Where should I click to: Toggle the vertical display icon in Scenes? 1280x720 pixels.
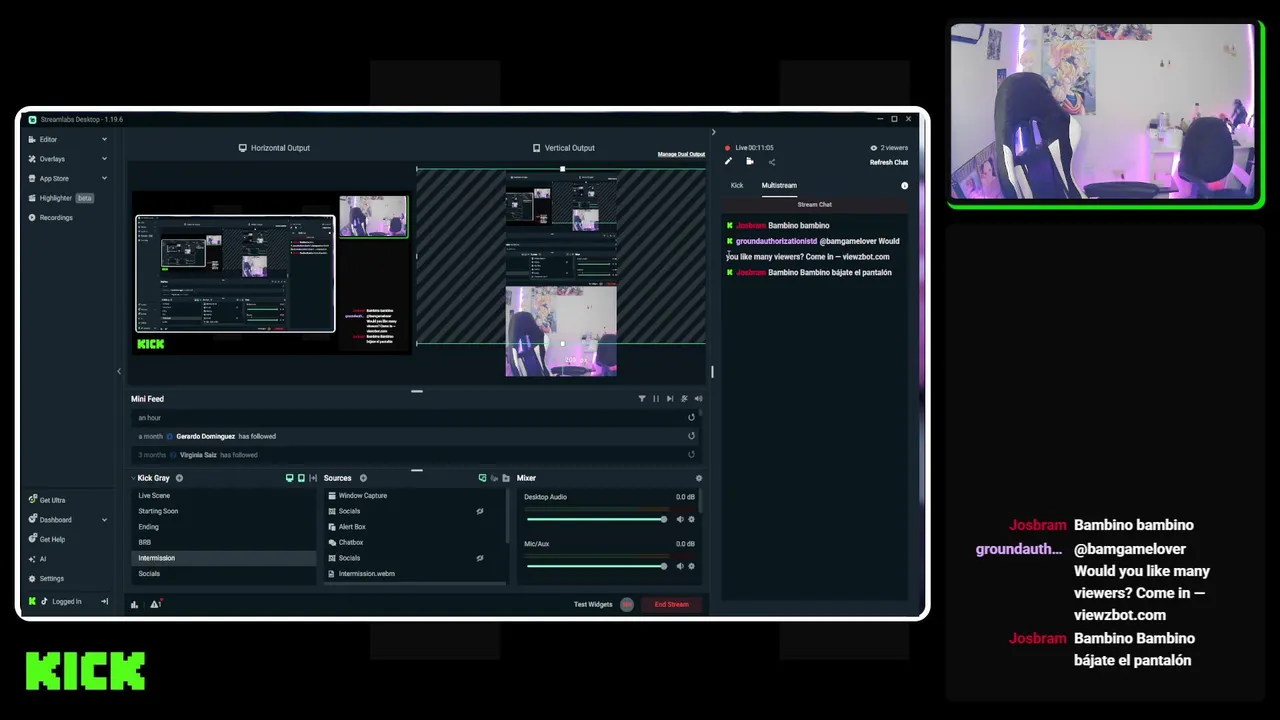click(x=301, y=478)
